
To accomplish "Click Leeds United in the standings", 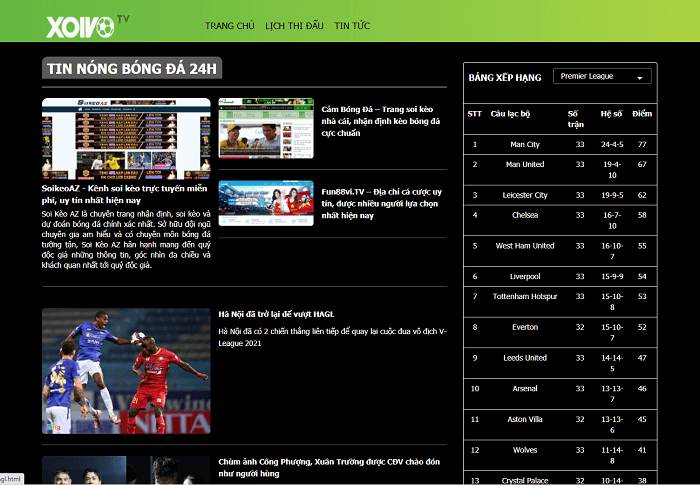I will tap(524, 357).
